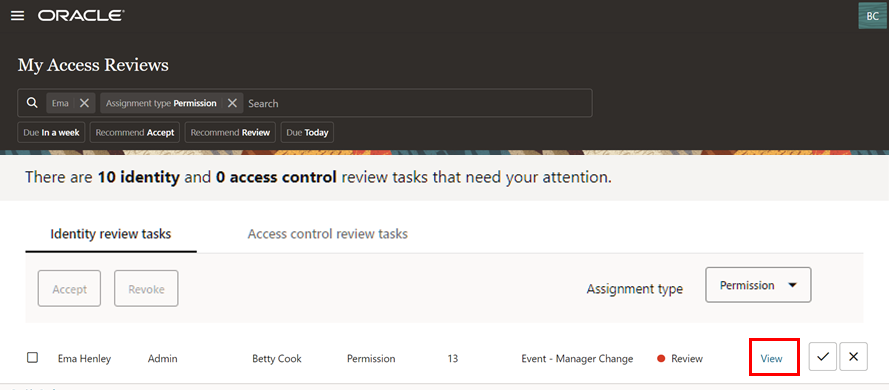Click the Oracle logo
The width and height of the screenshot is (889, 390).
pyautogui.click(x=81, y=16)
